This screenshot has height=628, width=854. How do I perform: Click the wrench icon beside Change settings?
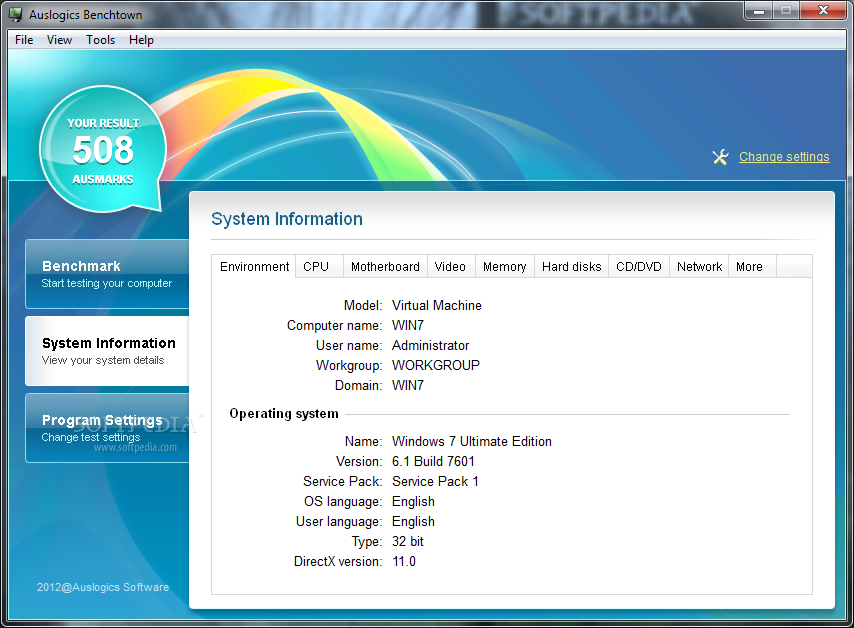[720, 157]
